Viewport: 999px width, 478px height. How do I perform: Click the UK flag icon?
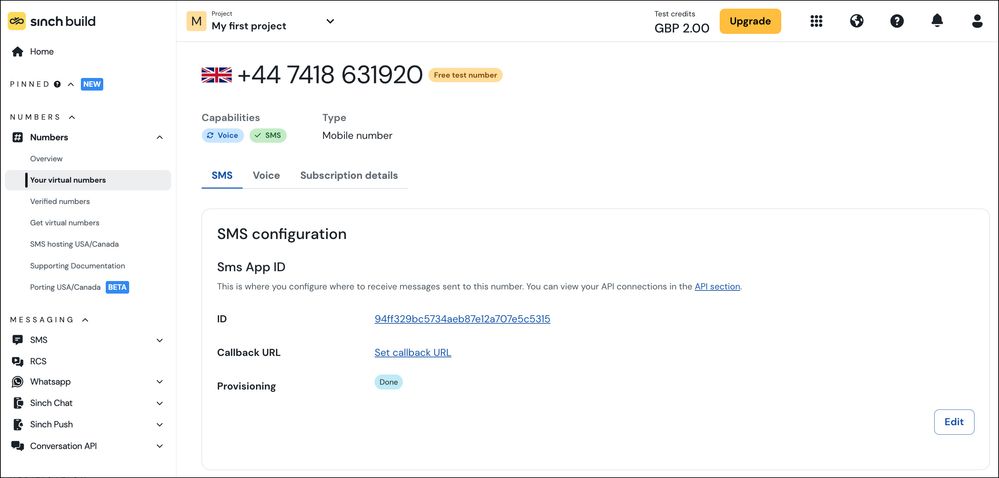click(x=217, y=75)
